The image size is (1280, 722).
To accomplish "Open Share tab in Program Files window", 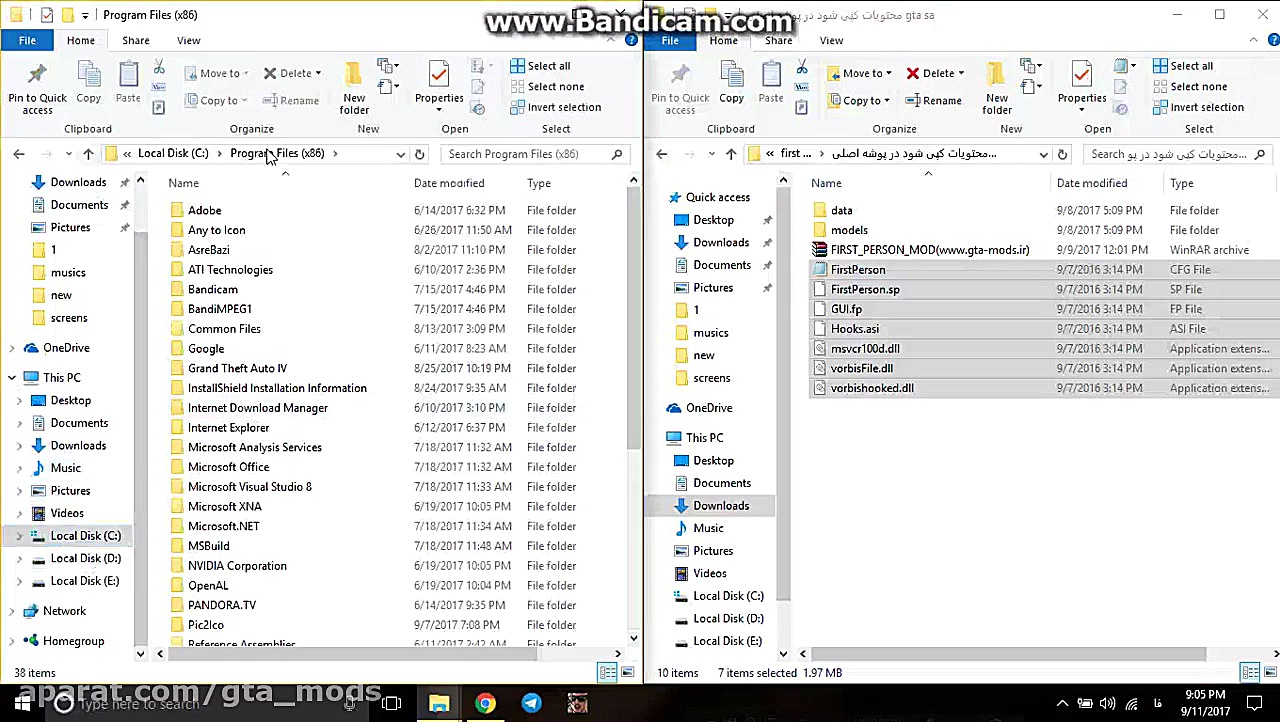I will coord(136,40).
